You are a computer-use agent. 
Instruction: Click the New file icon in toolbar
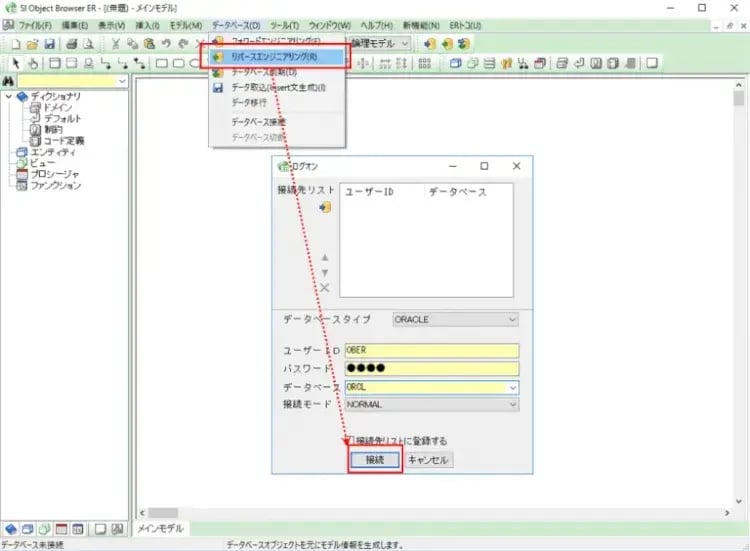16,44
